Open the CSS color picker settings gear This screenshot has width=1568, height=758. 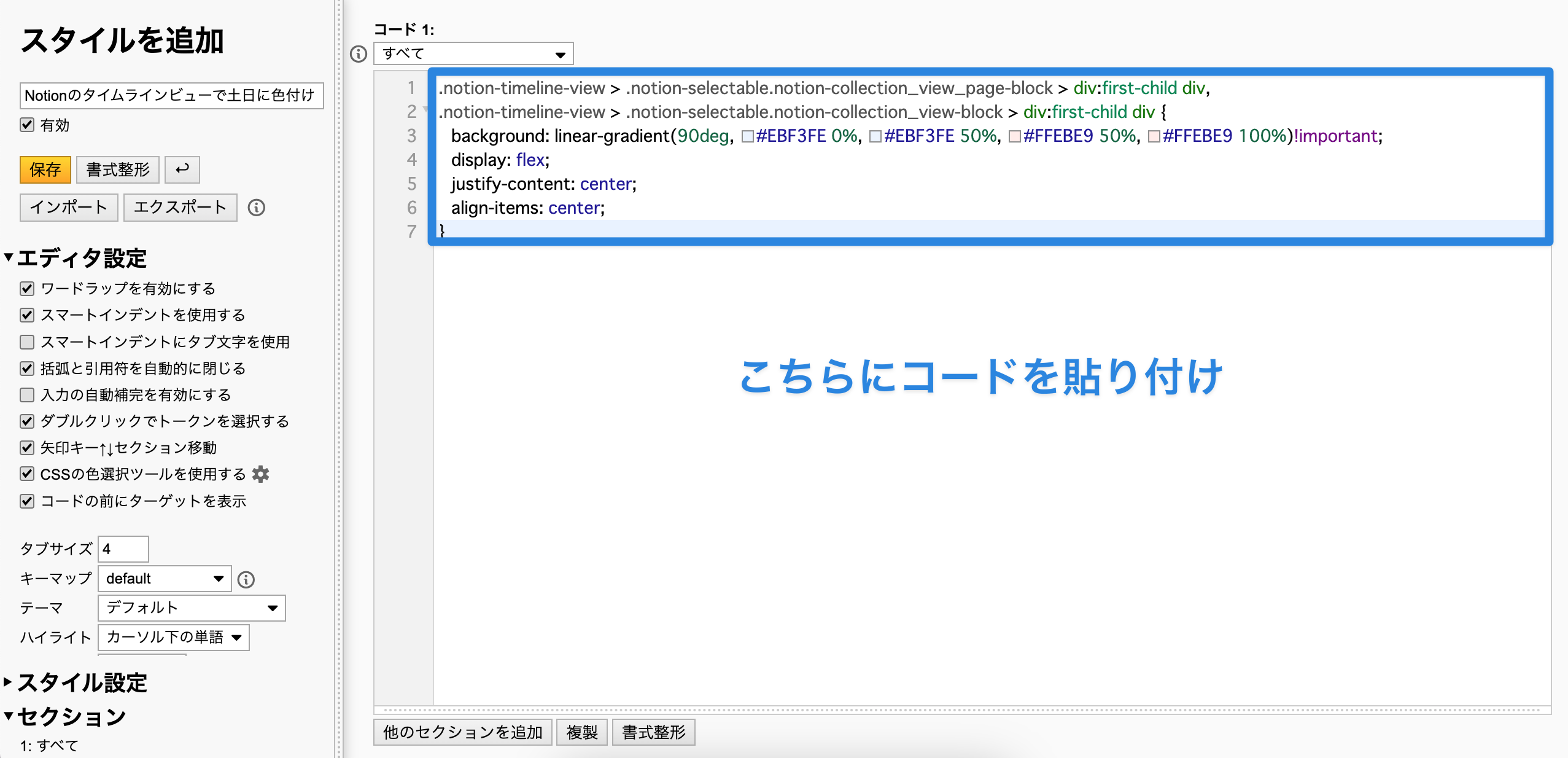[261, 474]
